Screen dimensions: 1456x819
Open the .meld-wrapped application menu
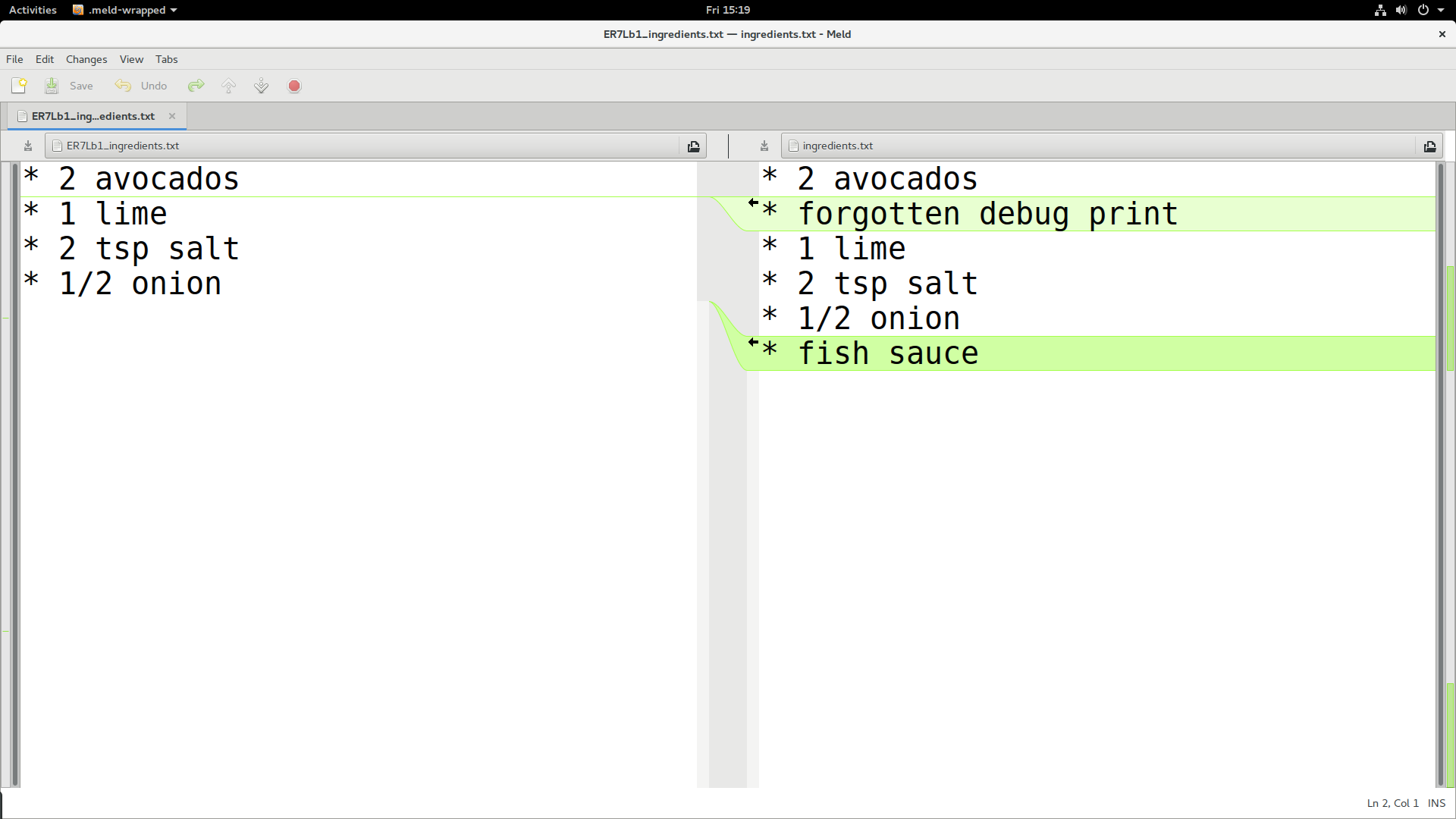pyautogui.click(x=124, y=10)
